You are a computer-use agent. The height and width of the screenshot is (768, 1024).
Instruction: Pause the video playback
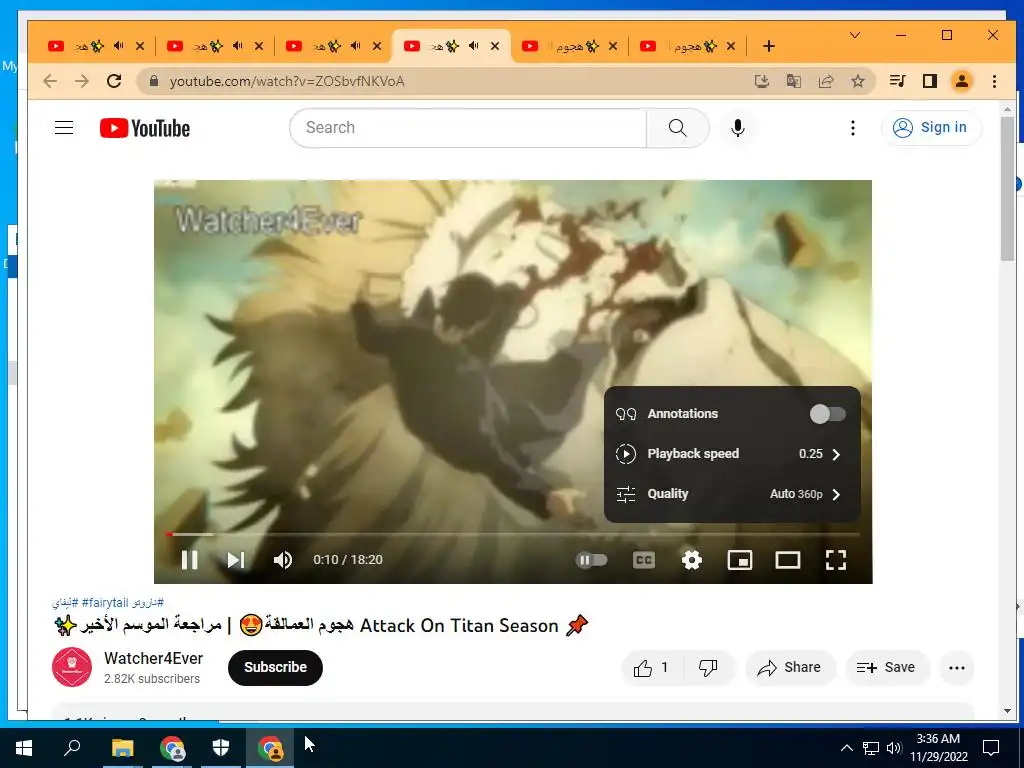[x=189, y=560]
